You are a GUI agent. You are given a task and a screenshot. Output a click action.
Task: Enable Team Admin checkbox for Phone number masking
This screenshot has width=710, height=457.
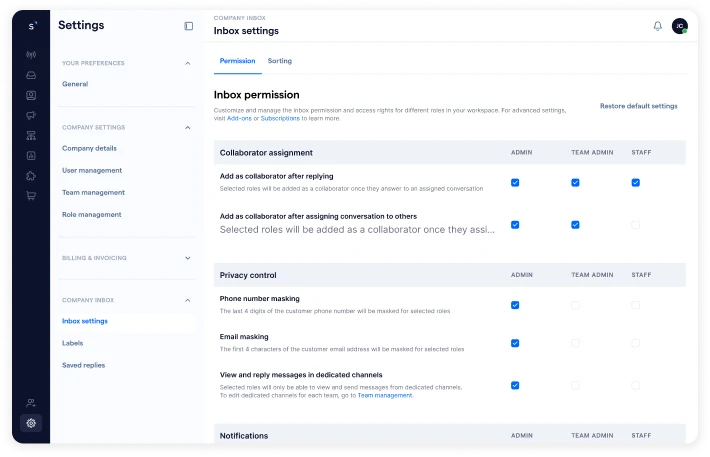pos(575,305)
